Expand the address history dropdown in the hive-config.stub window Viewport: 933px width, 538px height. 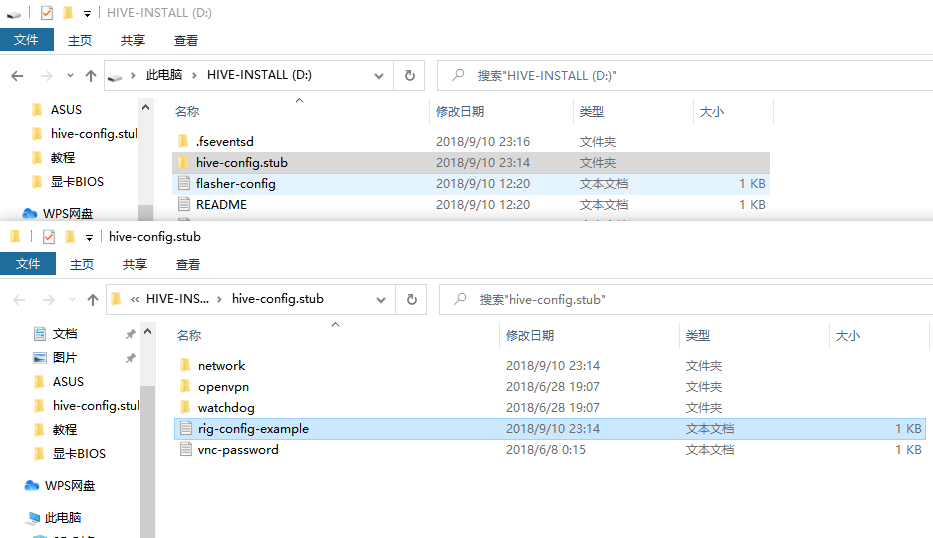[381, 299]
